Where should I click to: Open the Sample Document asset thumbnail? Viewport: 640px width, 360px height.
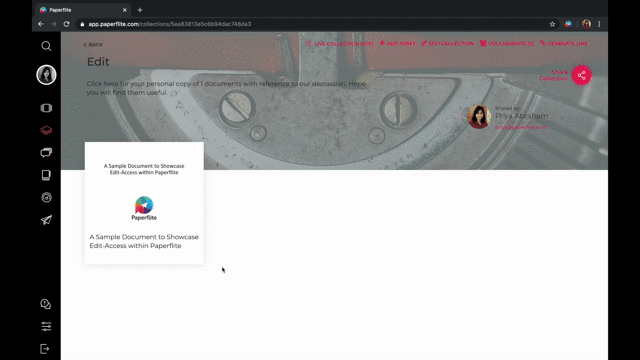[144, 187]
